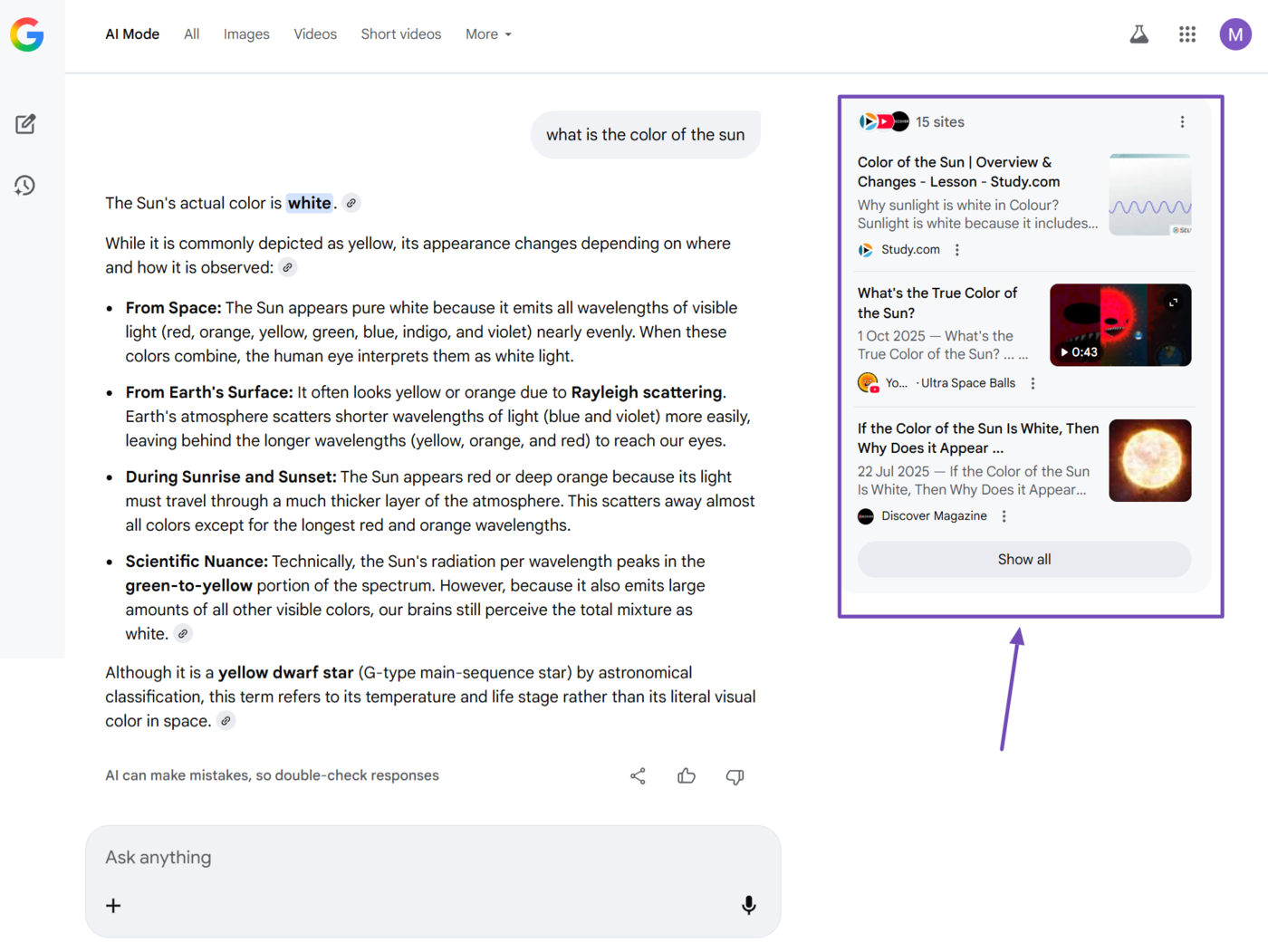1268x952 pixels.
Task: Click the plus icon in the Ask anything box
Action: tap(112, 905)
